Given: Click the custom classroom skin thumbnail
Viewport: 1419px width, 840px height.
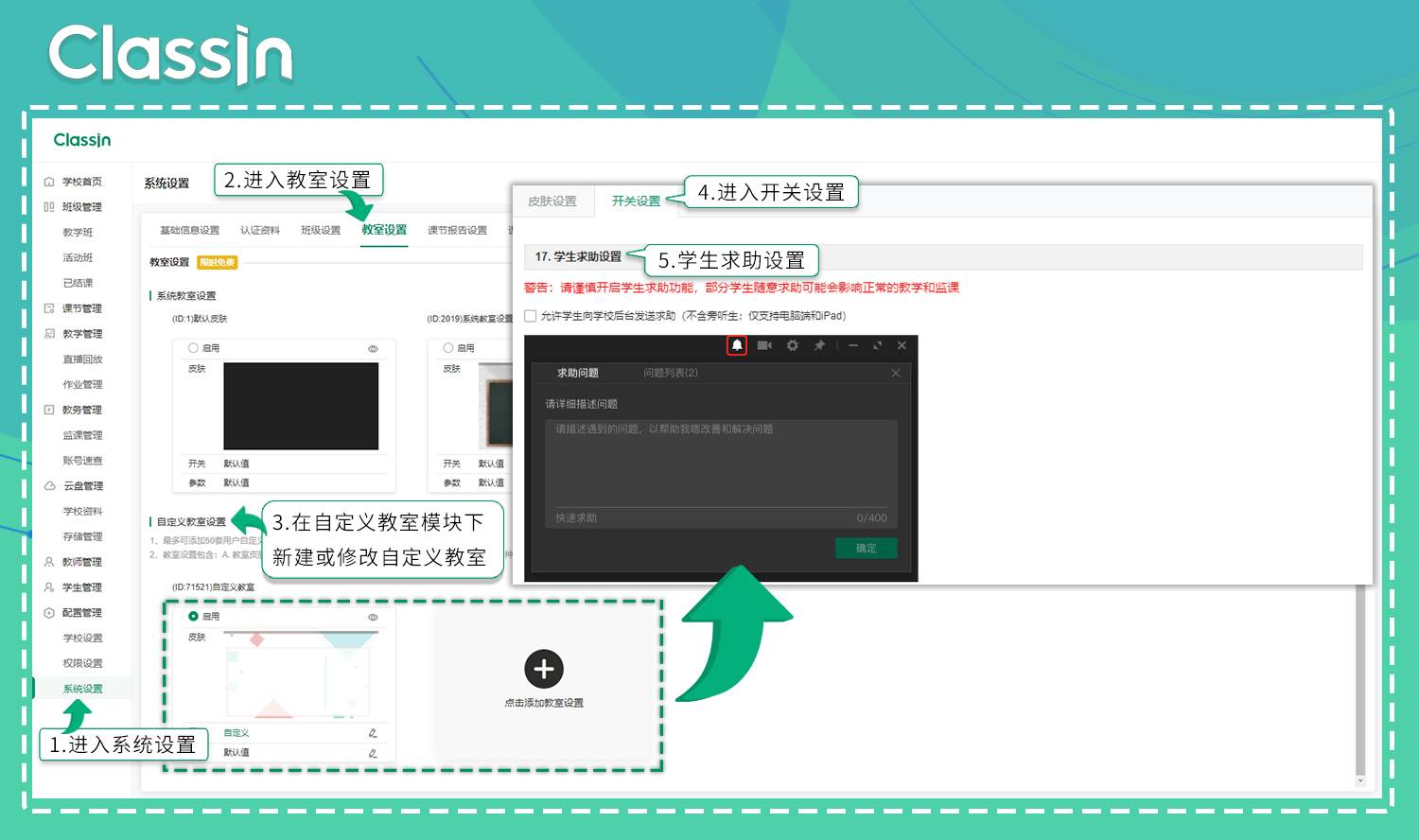Looking at the screenshot, I should click(x=301, y=674).
